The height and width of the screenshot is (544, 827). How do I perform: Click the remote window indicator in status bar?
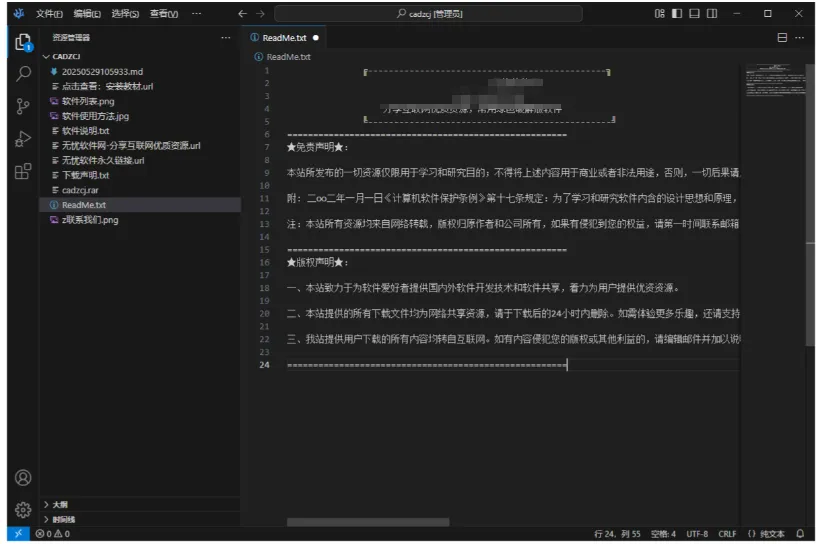(18, 533)
